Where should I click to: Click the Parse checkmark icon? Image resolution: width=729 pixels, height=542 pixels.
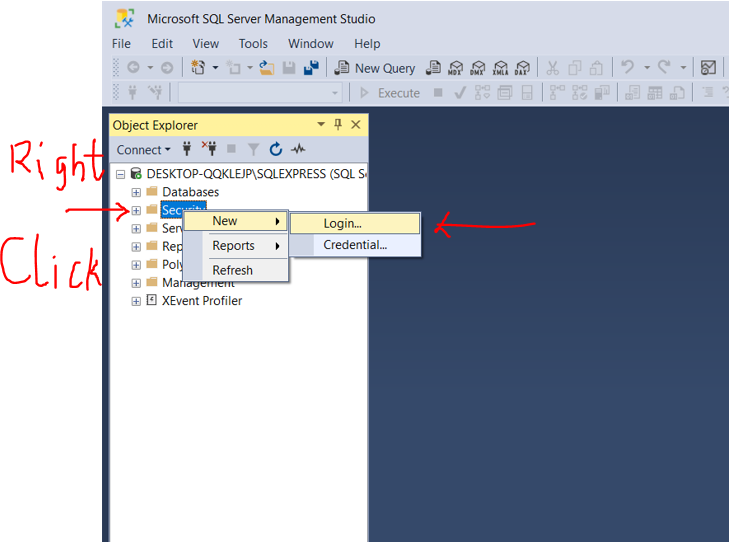click(x=460, y=93)
